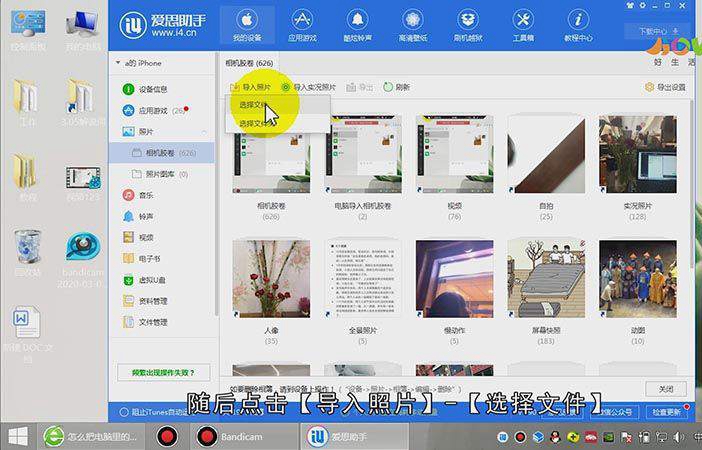Open the 导入照片 import dropdown

(x=251, y=87)
